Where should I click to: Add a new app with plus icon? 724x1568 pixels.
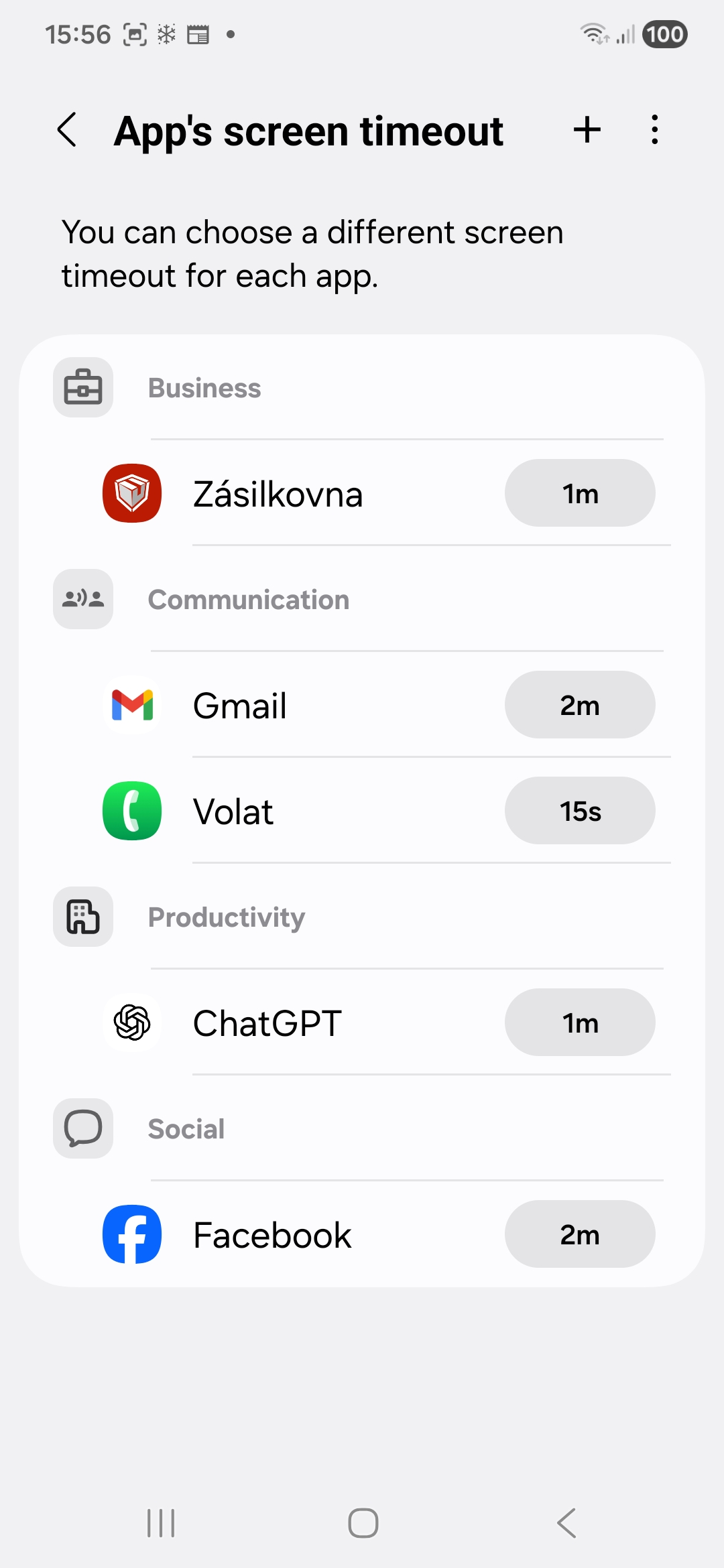point(587,129)
